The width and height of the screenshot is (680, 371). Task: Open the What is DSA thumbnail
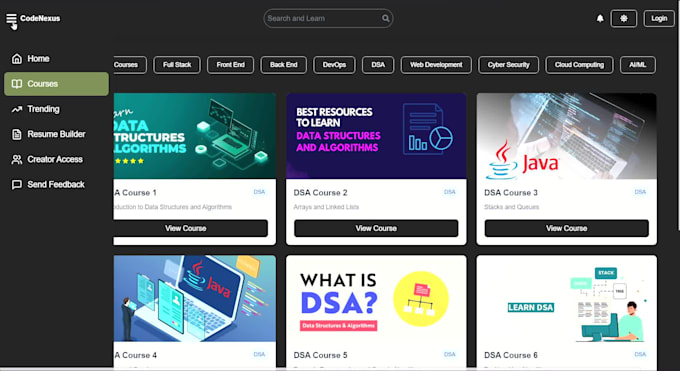point(376,299)
